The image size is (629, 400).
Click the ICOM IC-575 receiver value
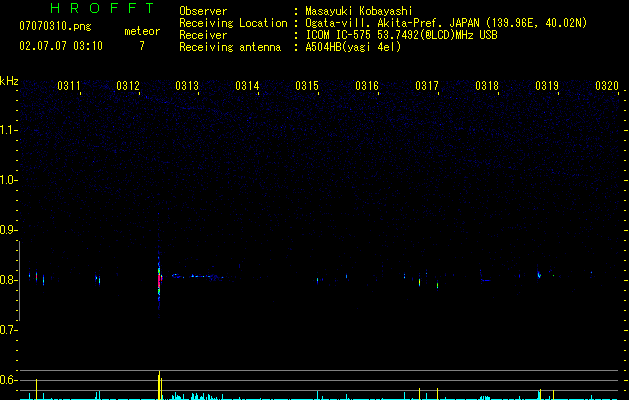401,35
